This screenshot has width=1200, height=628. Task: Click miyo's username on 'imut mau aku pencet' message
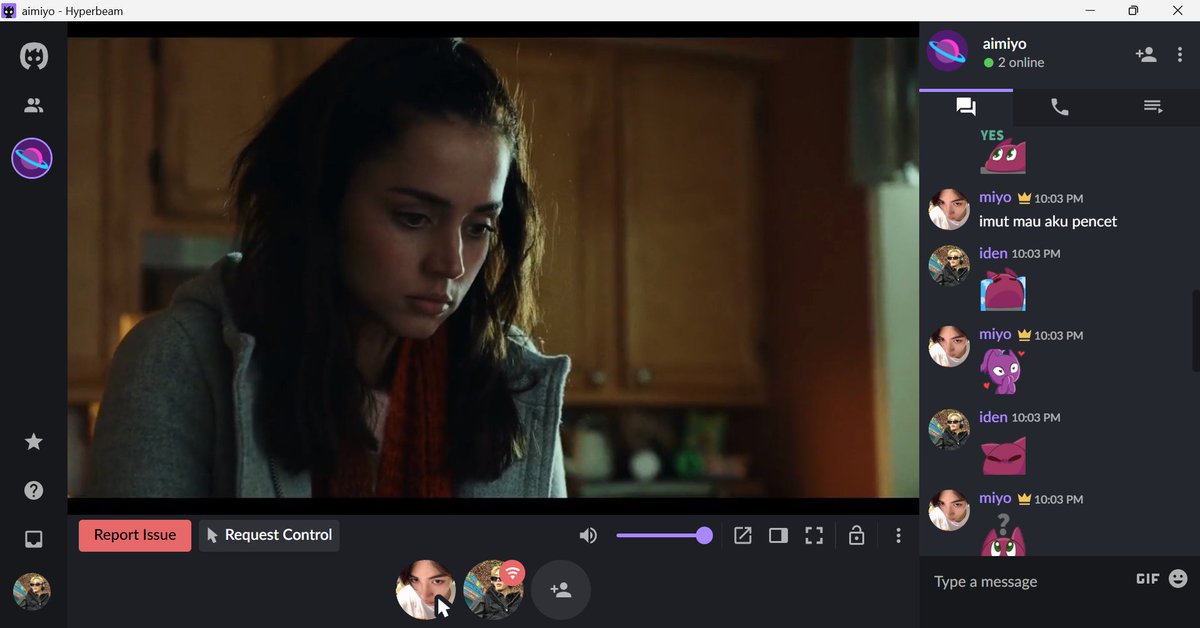(x=995, y=197)
